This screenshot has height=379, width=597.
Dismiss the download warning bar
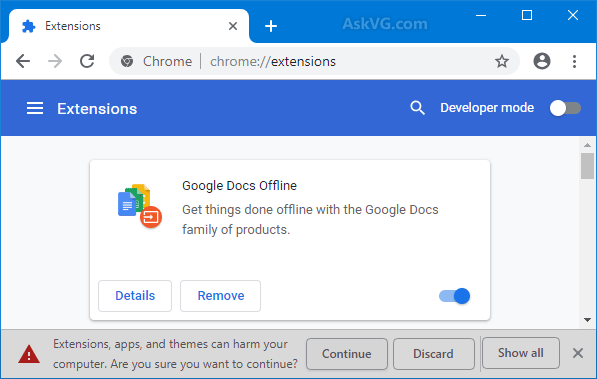coord(578,353)
